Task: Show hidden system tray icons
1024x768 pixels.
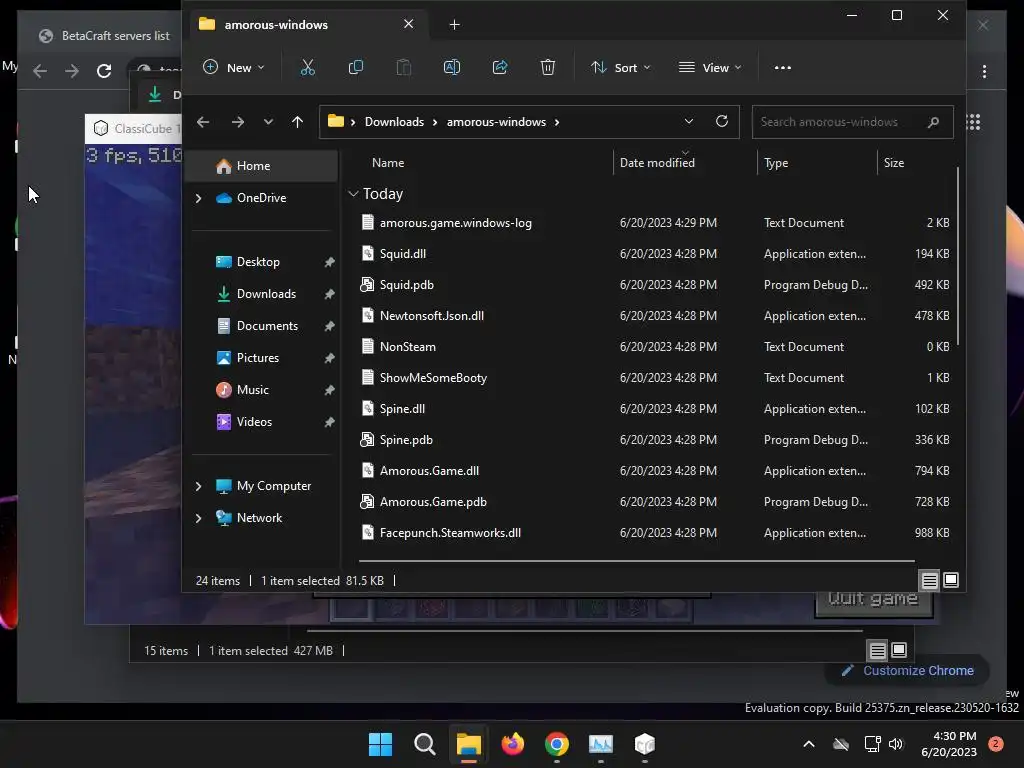Action: 808,744
